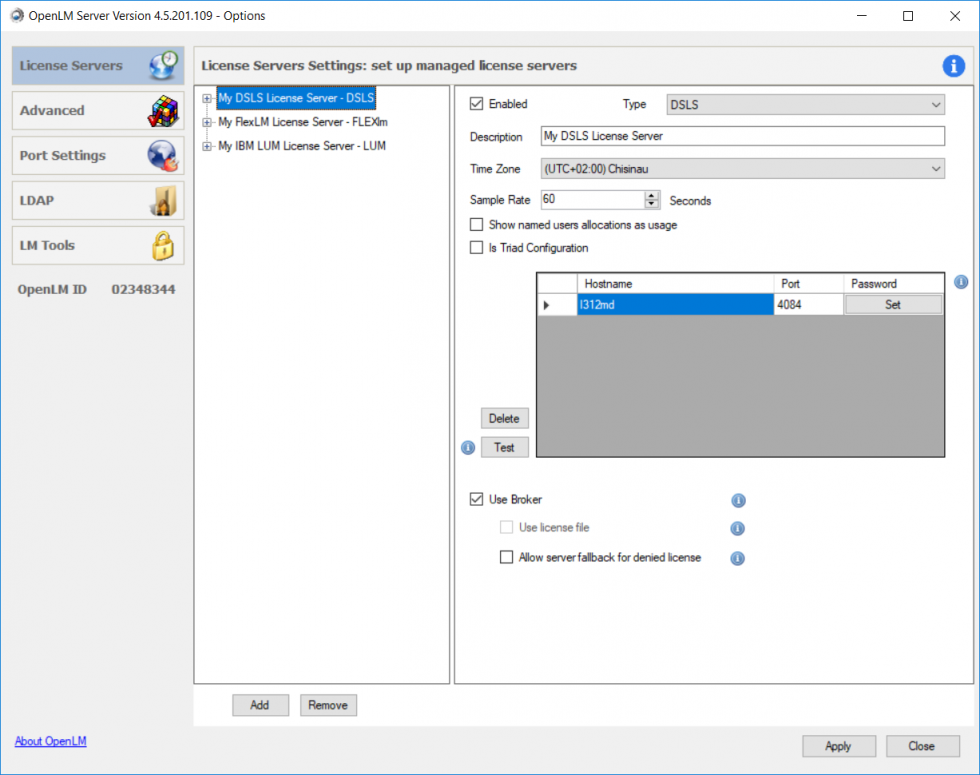This screenshot has width=980, height=775.
Task: Open the About OpenLM link
Action: pyautogui.click(x=50, y=741)
